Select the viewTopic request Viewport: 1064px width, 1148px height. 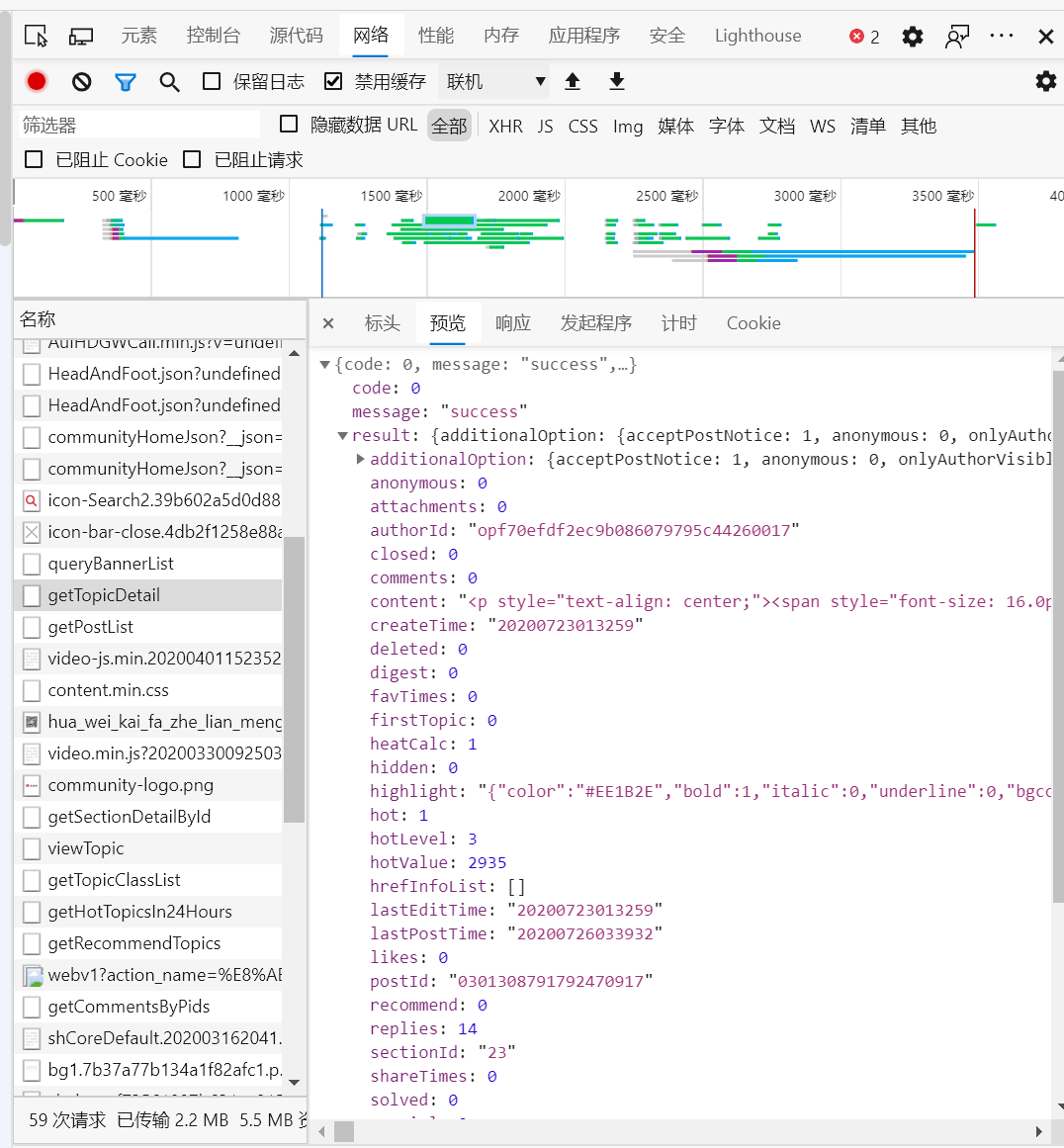[x=148, y=847]
